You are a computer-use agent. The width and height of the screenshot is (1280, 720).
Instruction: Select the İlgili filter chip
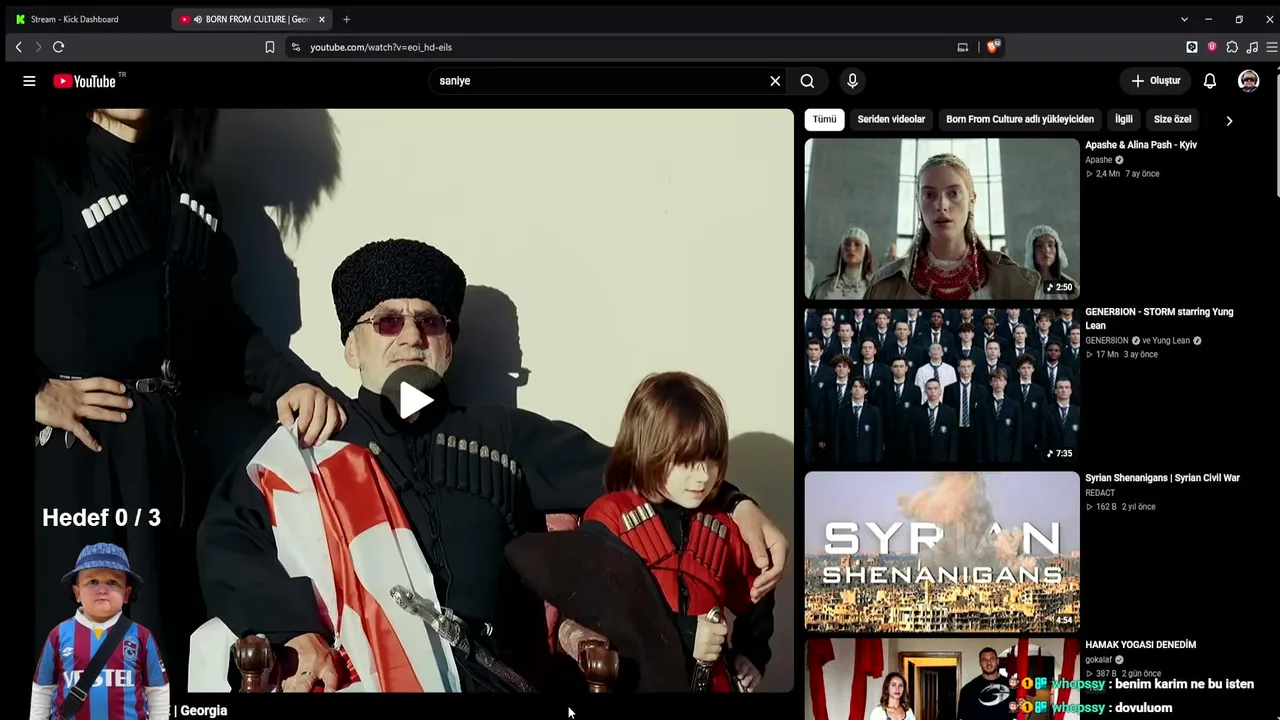pyautogui.click(x=1124, y=119)
